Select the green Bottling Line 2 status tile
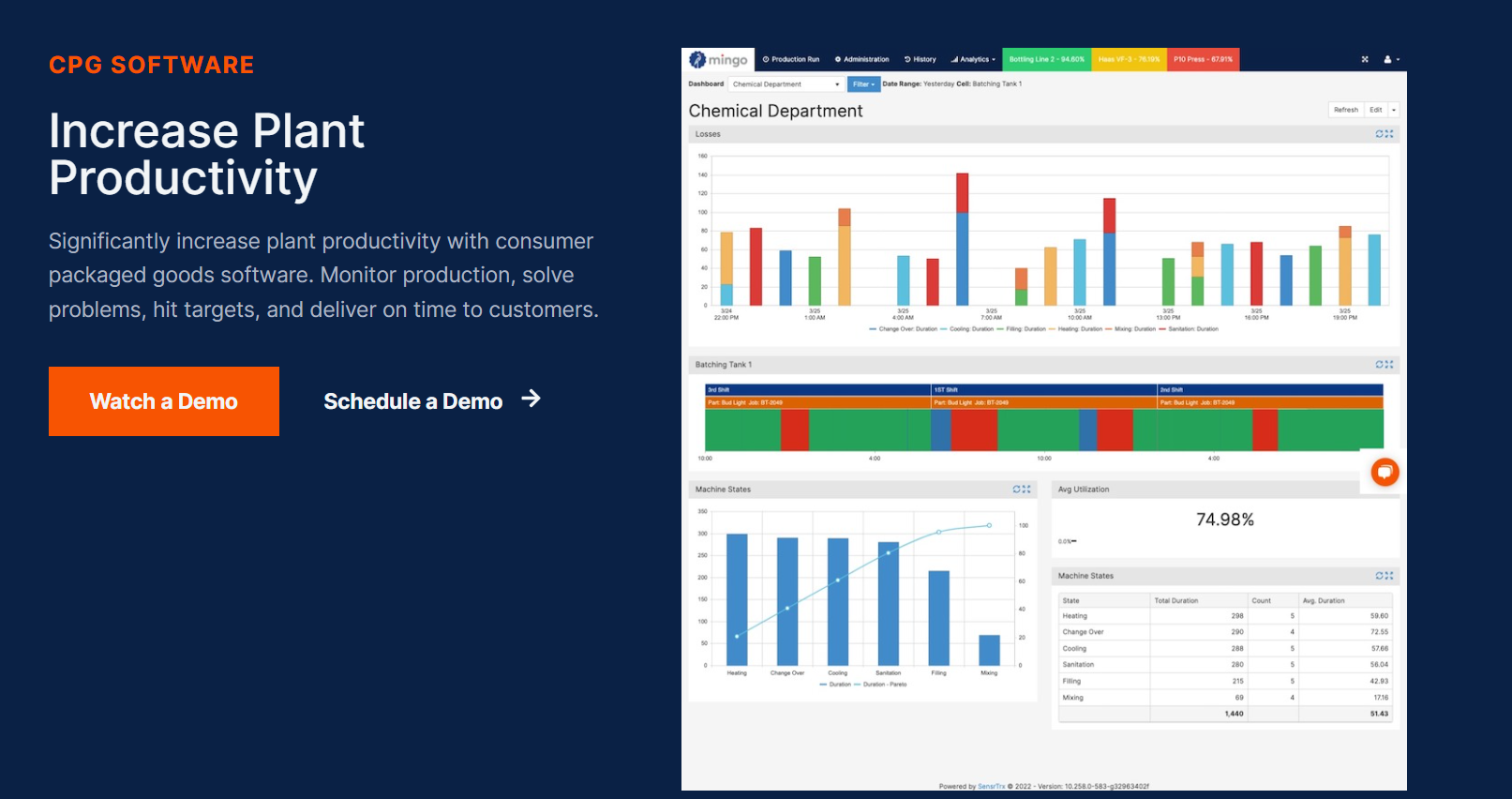 tap(1046, 59)
